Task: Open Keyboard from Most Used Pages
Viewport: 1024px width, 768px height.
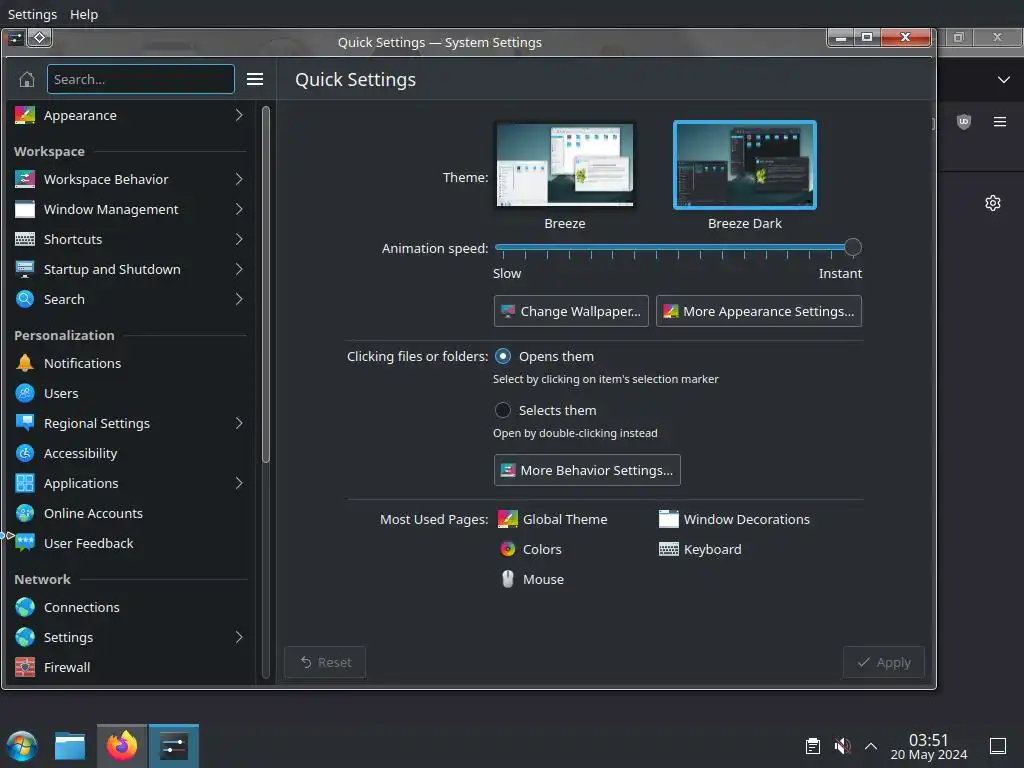Action: point(700,550)
